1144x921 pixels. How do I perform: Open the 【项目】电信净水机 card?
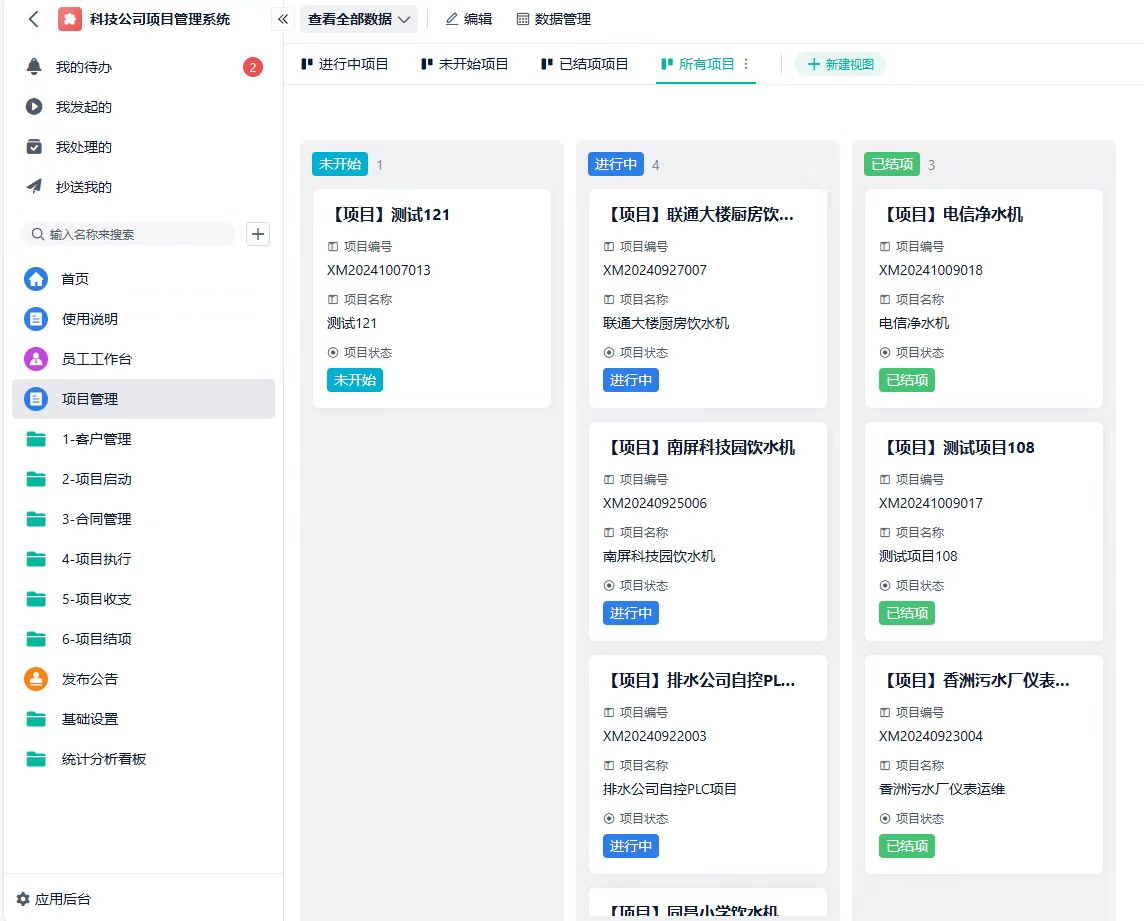point(983,298)
